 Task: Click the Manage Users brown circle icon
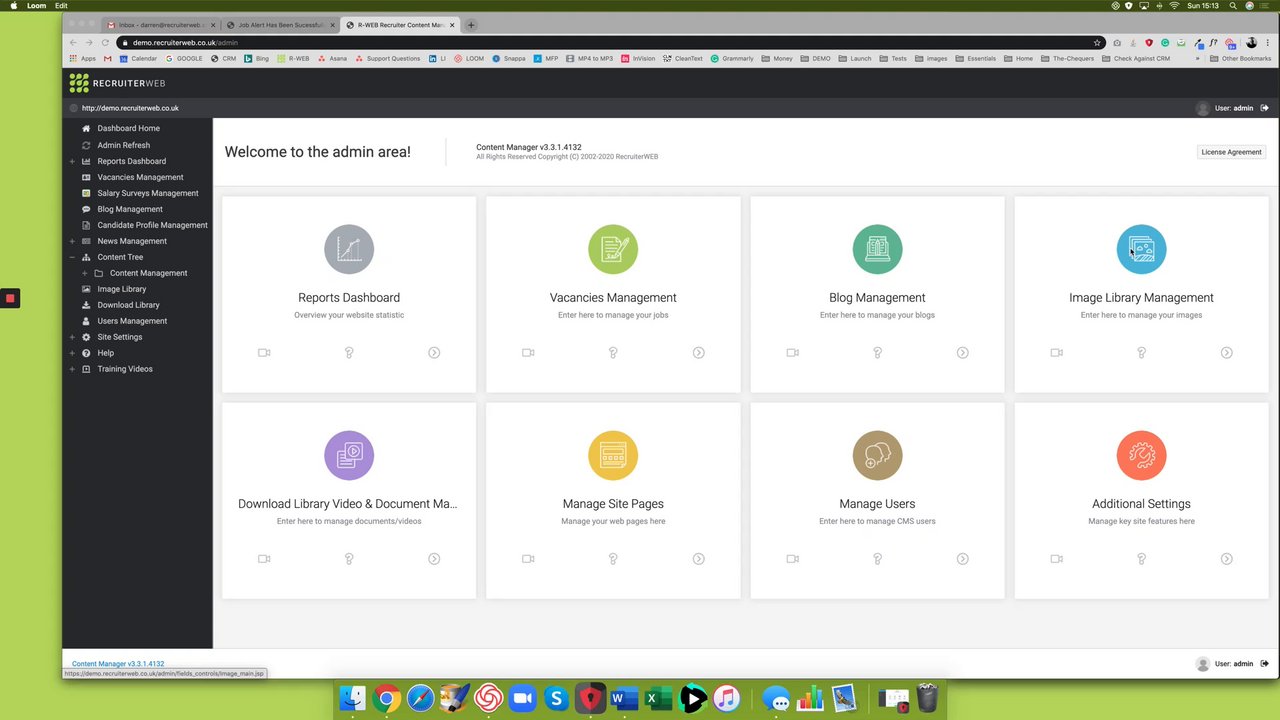coord(877,455)
